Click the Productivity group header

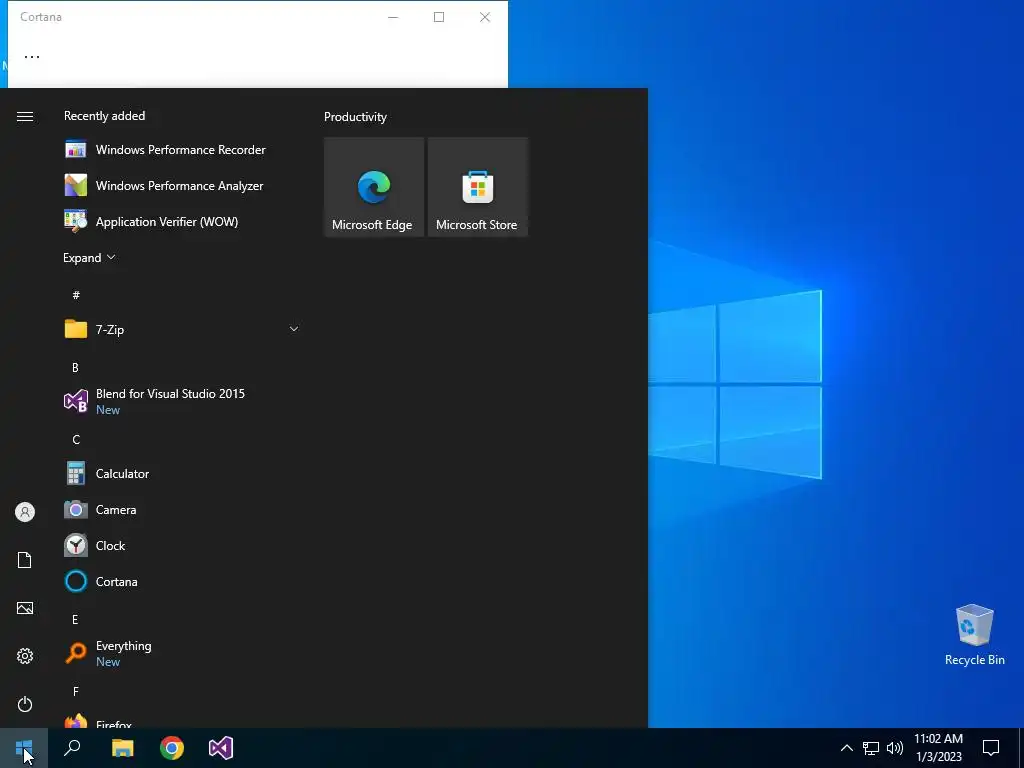coord(355,117)
